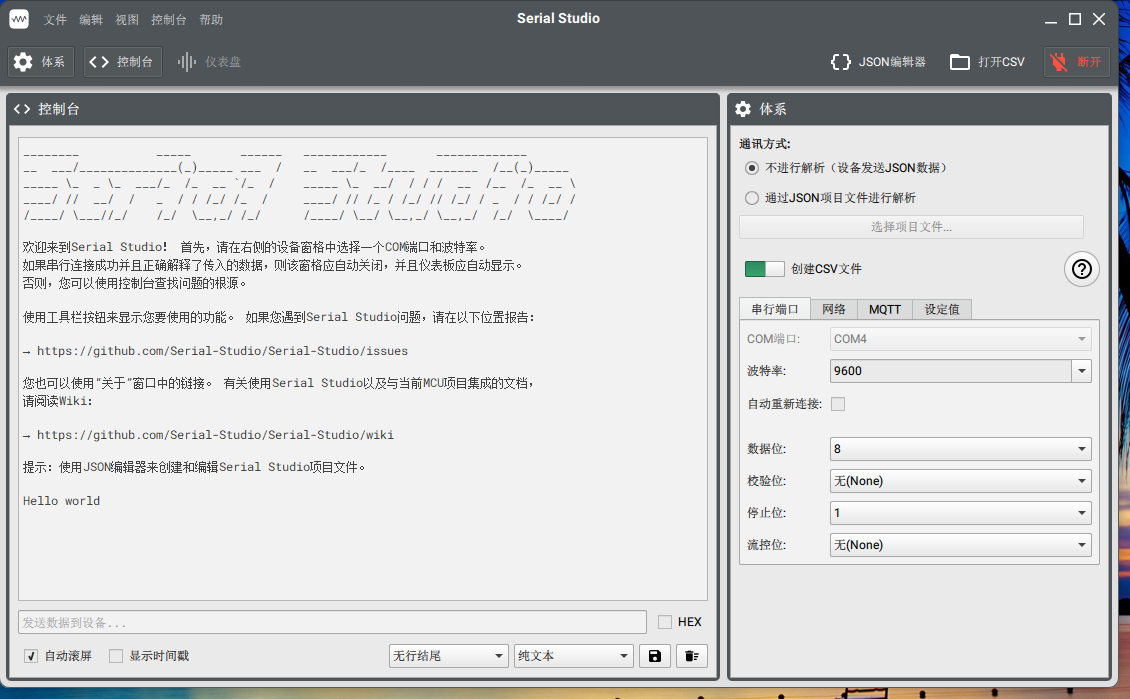Click the Serial Studio app logo icon
This screenshot has height=699, width=1130.
[19, 19]
